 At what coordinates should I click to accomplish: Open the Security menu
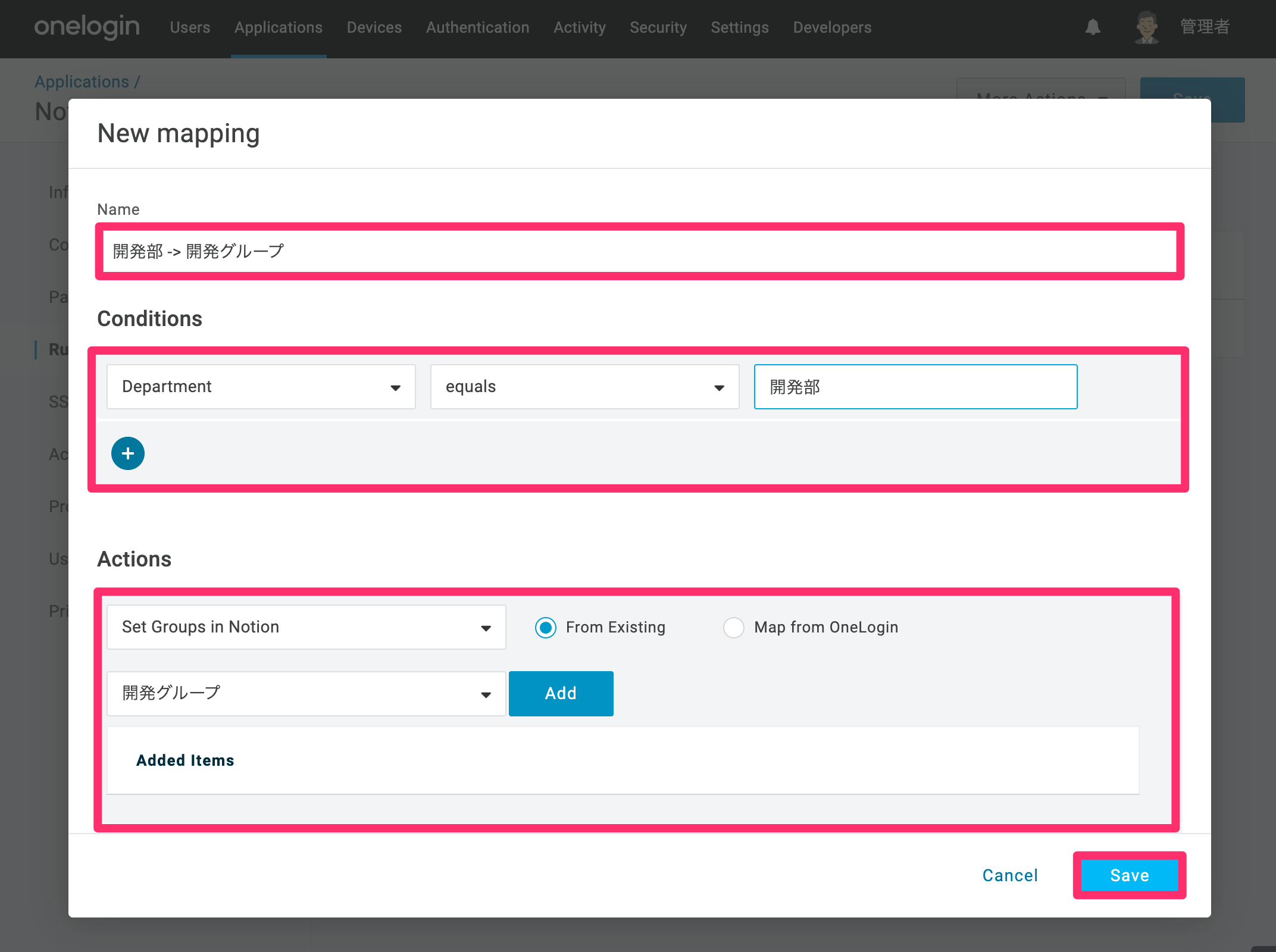click(x=658, y=27)
